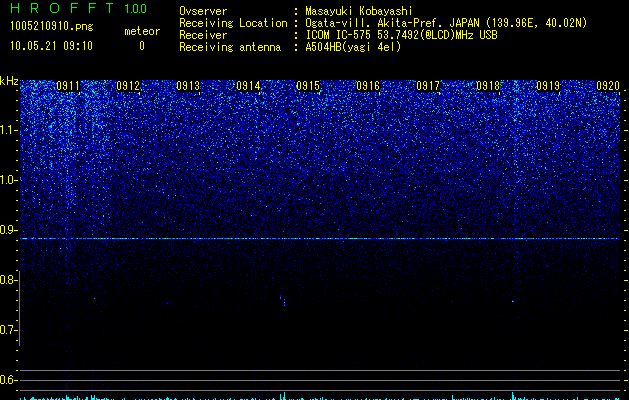
Task: Click the Receiving Location label
Action: click(x=233, y=23)
